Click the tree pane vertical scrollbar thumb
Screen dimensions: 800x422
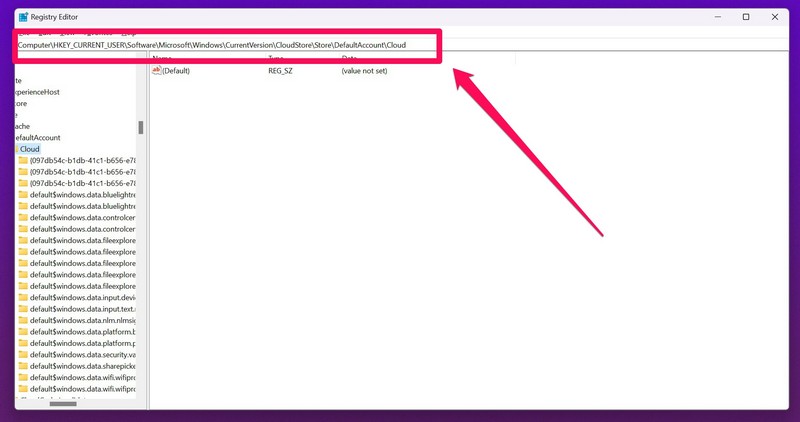click(141, 128)
